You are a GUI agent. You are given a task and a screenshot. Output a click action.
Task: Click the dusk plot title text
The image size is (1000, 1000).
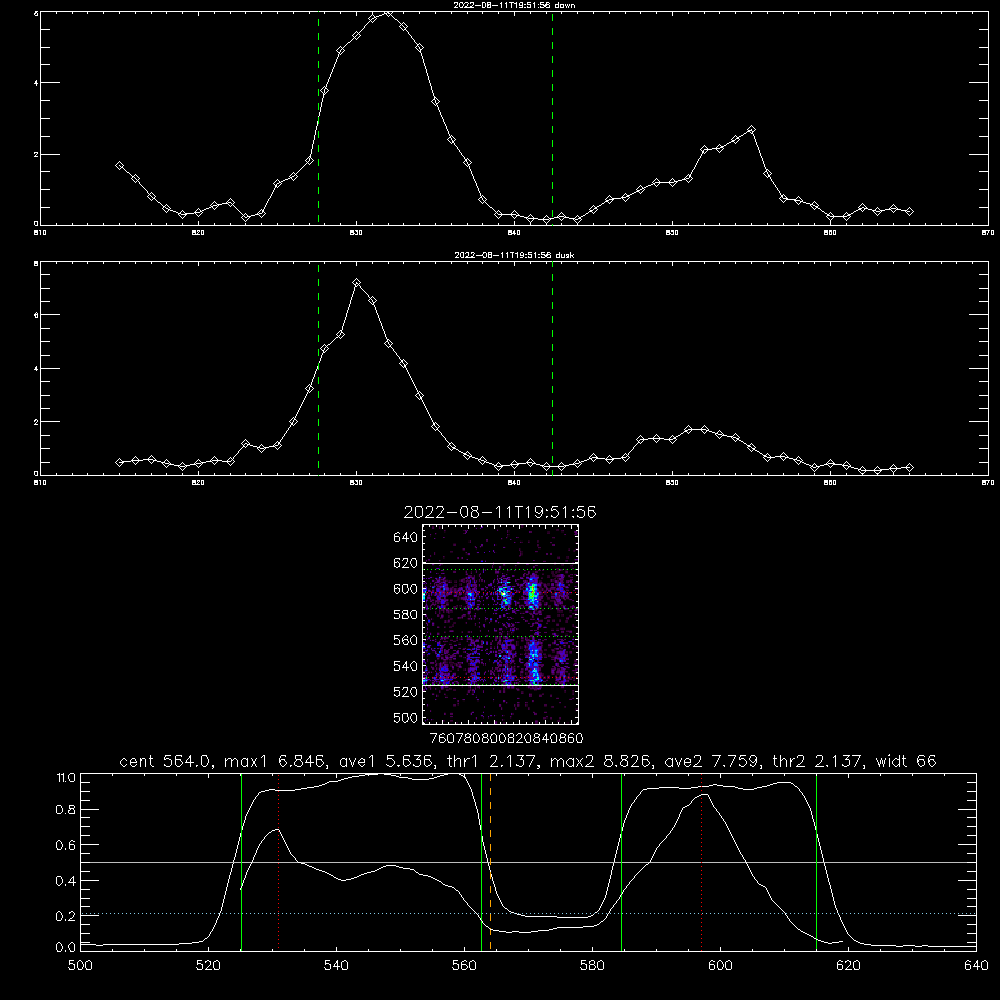coord(514,255)
